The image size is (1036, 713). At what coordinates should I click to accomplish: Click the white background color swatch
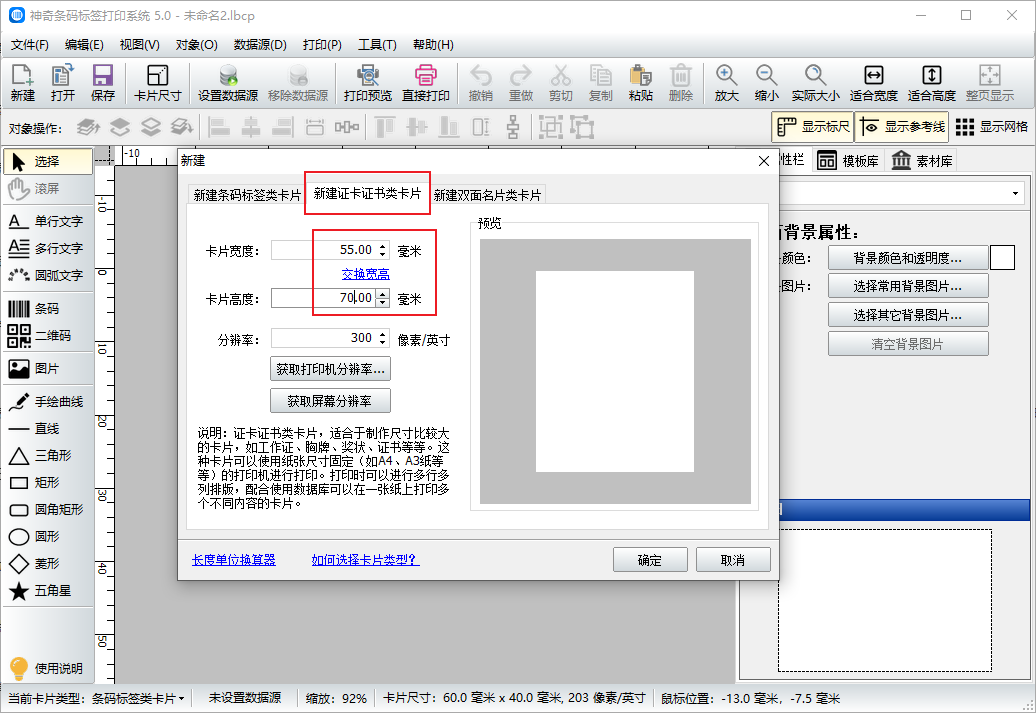point(1002,258)
